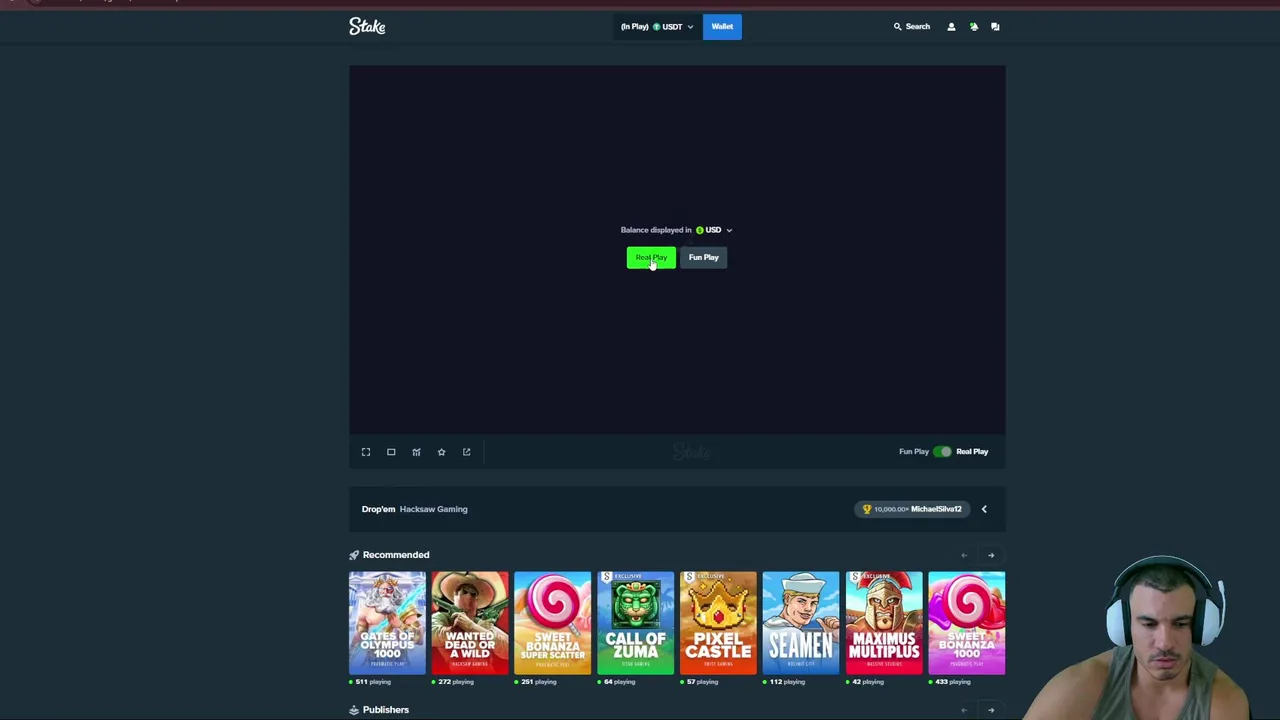Click the 'Fun Play' label by the switch
Screen dimensions: 1280x720
914,452
